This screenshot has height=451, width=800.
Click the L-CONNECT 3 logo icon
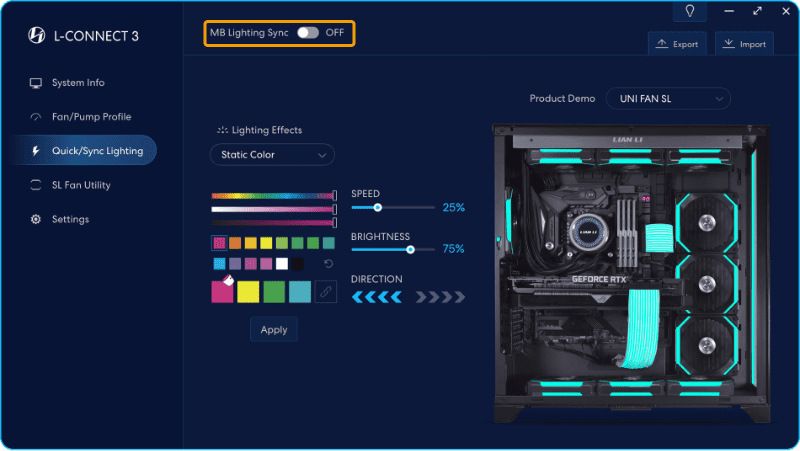37,35
